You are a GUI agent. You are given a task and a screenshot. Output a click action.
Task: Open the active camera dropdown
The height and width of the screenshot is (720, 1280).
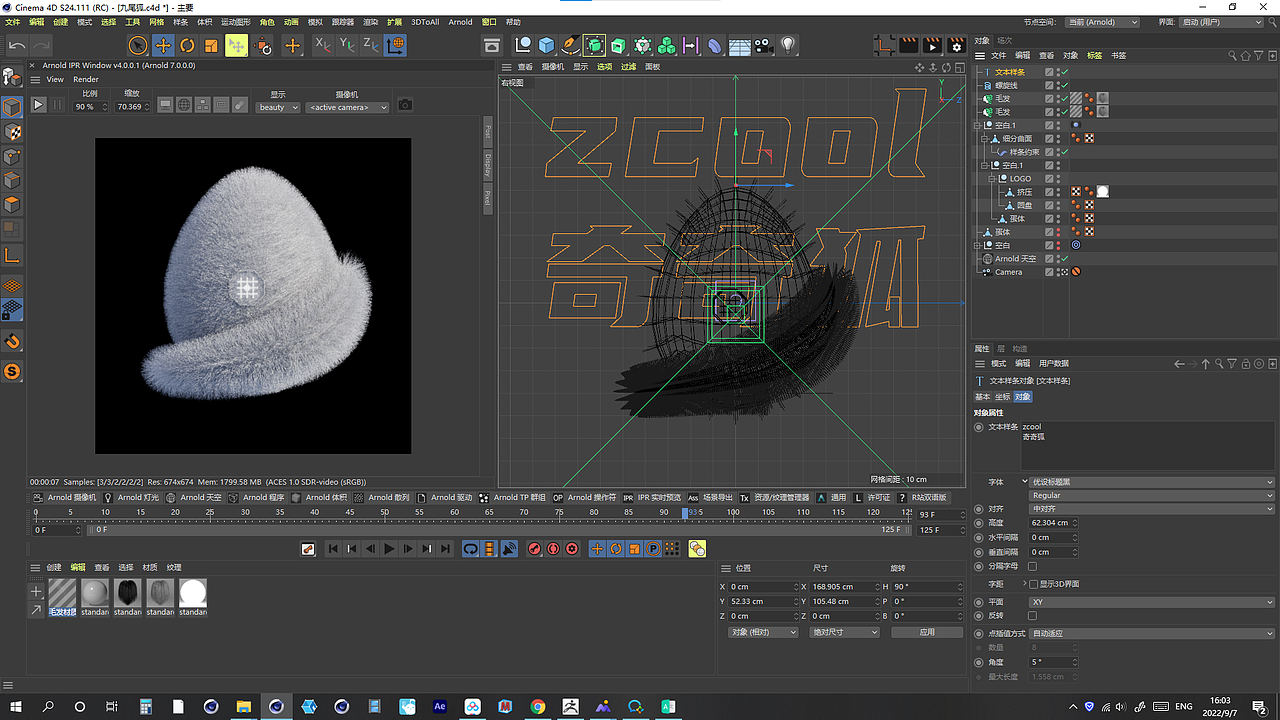pyautogui.click(x=347, y=107)
